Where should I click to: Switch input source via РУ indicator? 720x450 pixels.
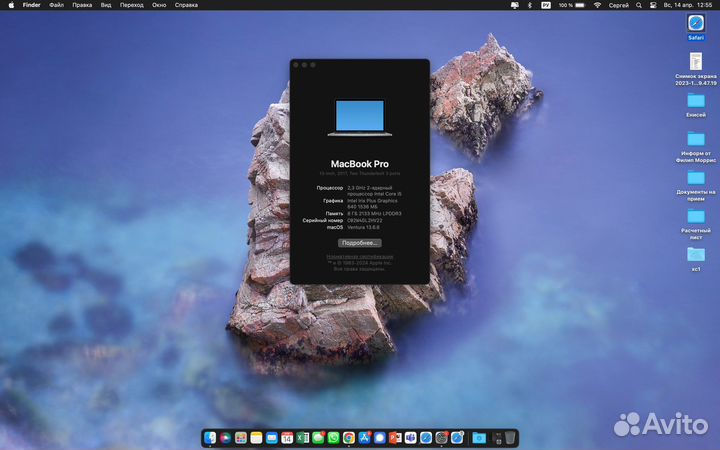pyautogui.click(x=546, y=5)
